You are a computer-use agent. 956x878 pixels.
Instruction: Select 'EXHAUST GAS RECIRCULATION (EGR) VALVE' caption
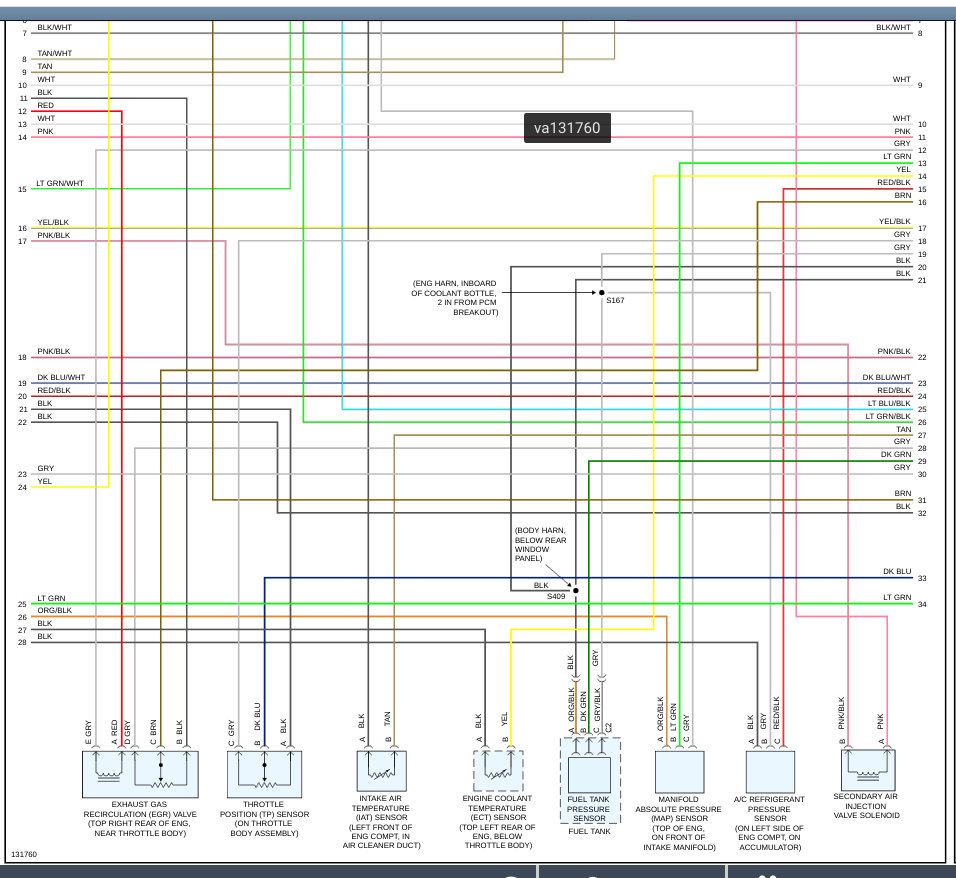point(140,819)
